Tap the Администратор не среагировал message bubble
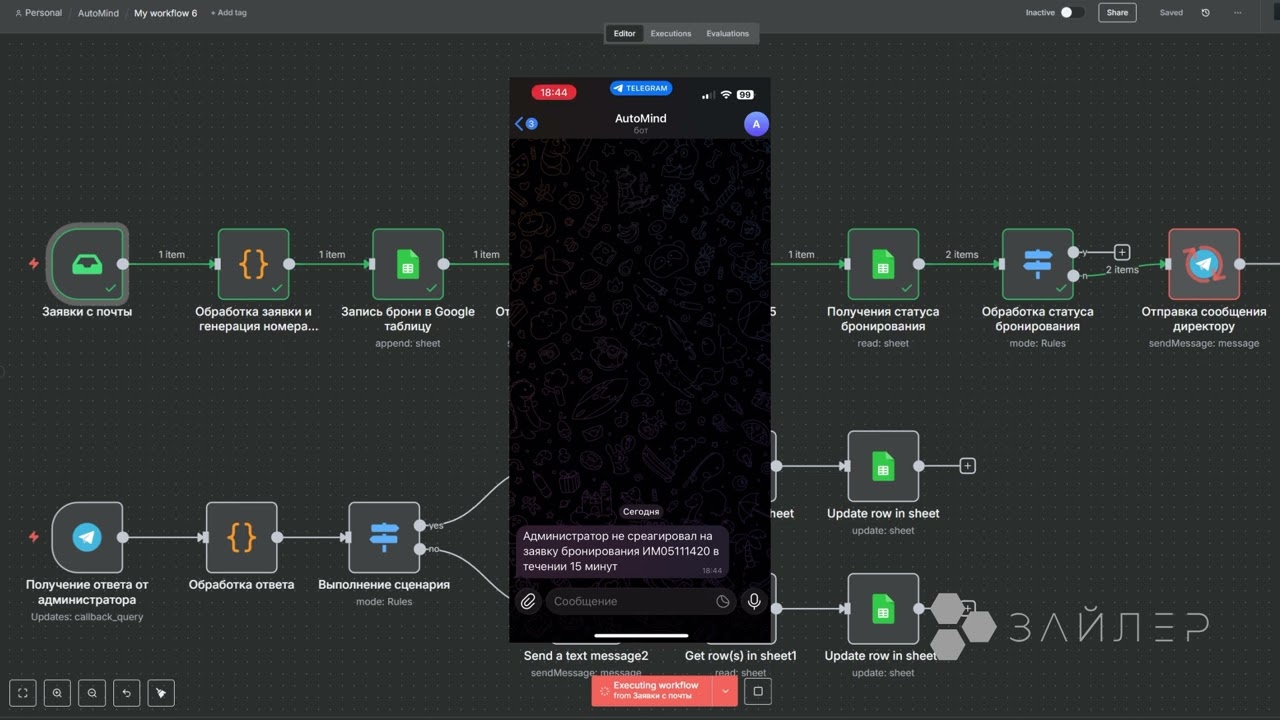Screen dimensions: 1280x720 pyautogui.click(x=622, y=551)
